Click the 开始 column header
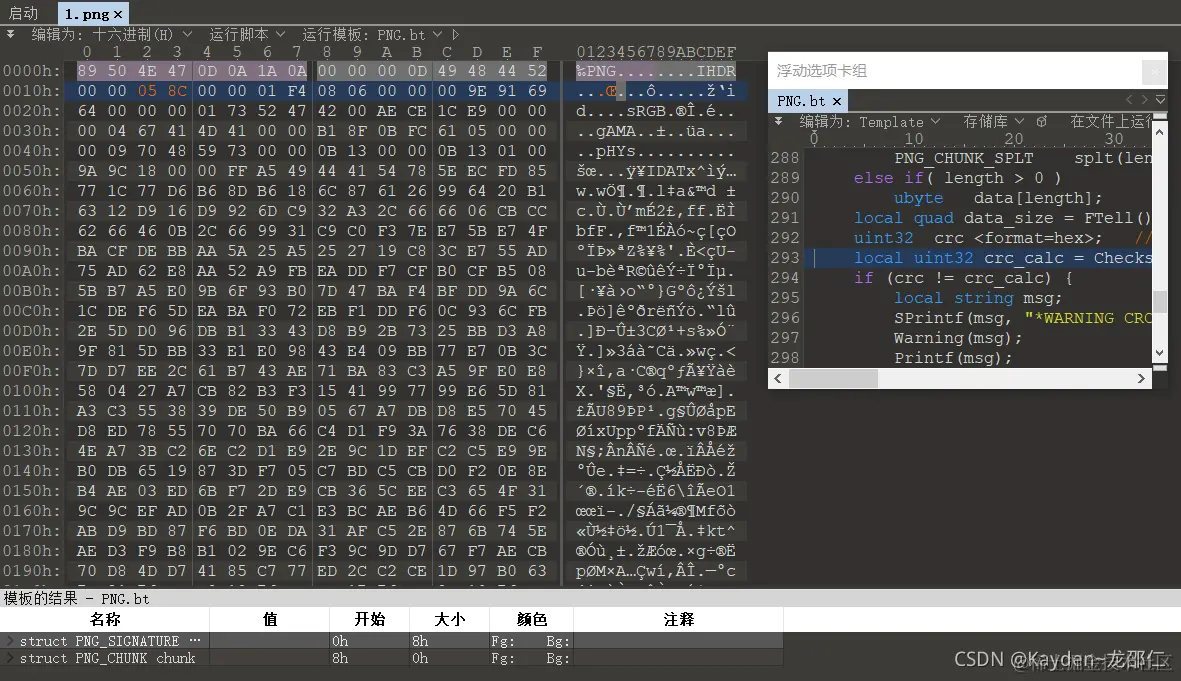The height and width of the screenshot is (681, 1181). 370,619
